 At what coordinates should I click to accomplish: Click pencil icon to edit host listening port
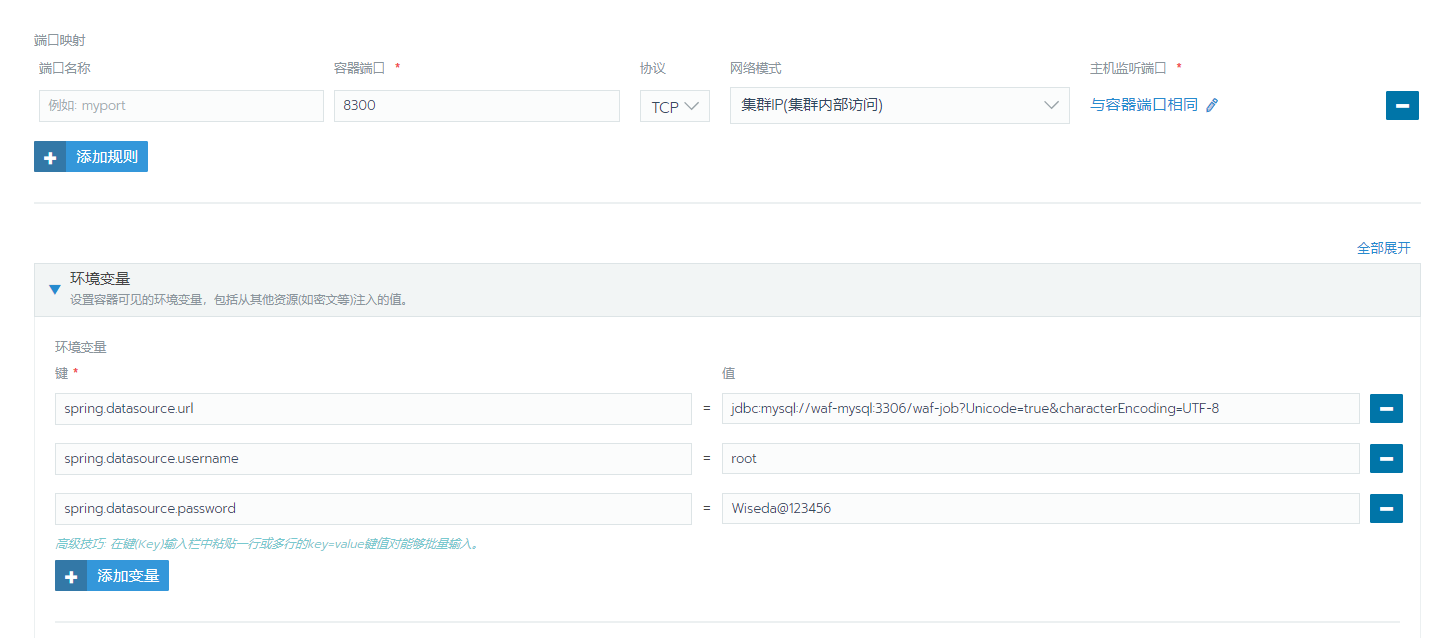pyautogui.click(x=1212, y=105)
